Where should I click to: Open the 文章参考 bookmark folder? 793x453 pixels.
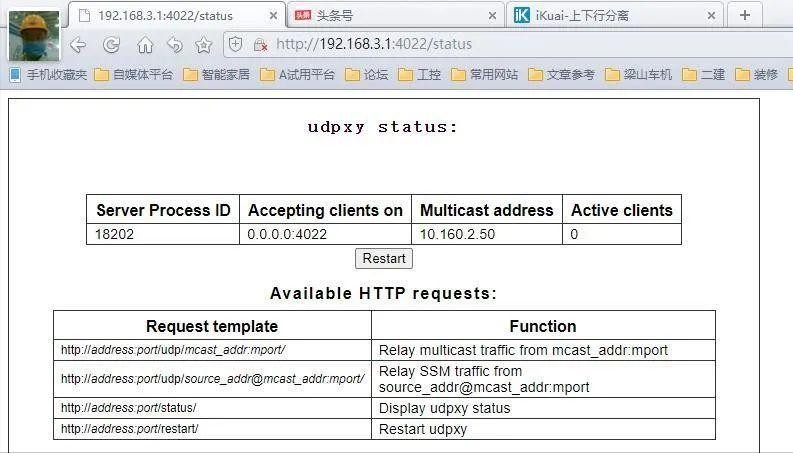tap(561, 75)
